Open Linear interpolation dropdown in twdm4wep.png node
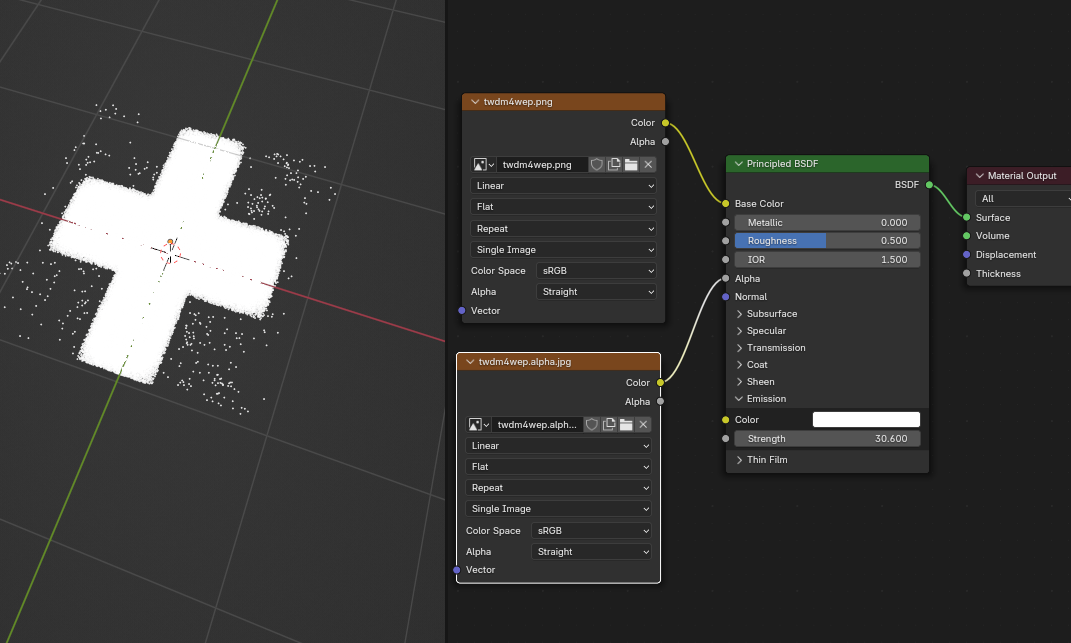The height and width of the screenshot is (643, 1071). click(x=564, y=186)
